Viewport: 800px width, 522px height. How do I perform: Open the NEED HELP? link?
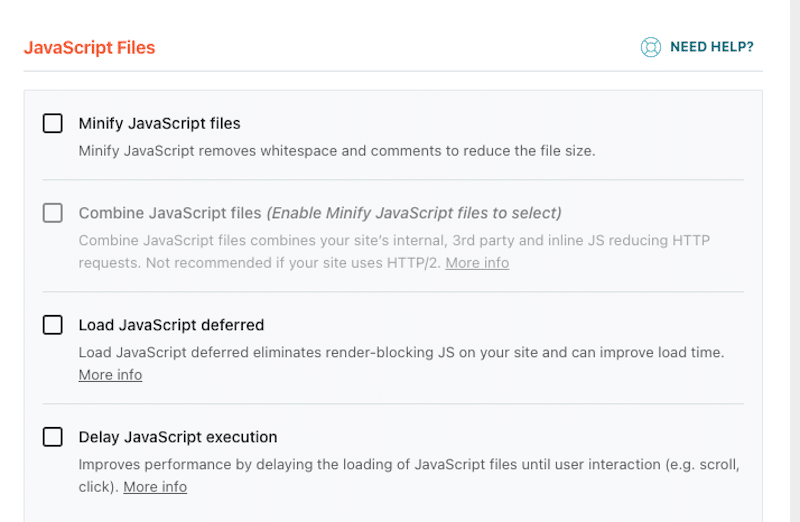(x=711, y=47)
